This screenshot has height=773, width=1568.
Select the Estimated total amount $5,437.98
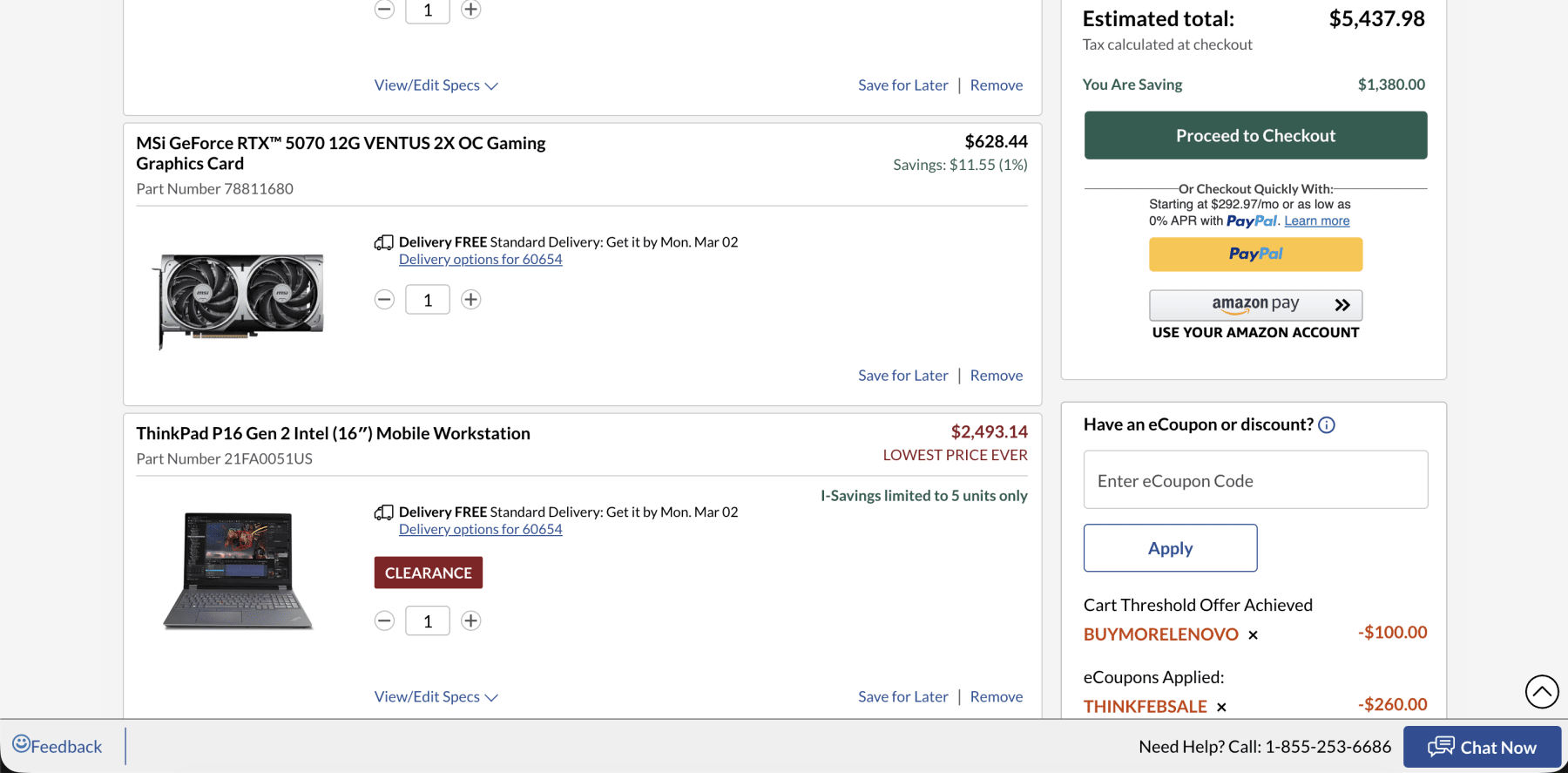(1376, 19)
